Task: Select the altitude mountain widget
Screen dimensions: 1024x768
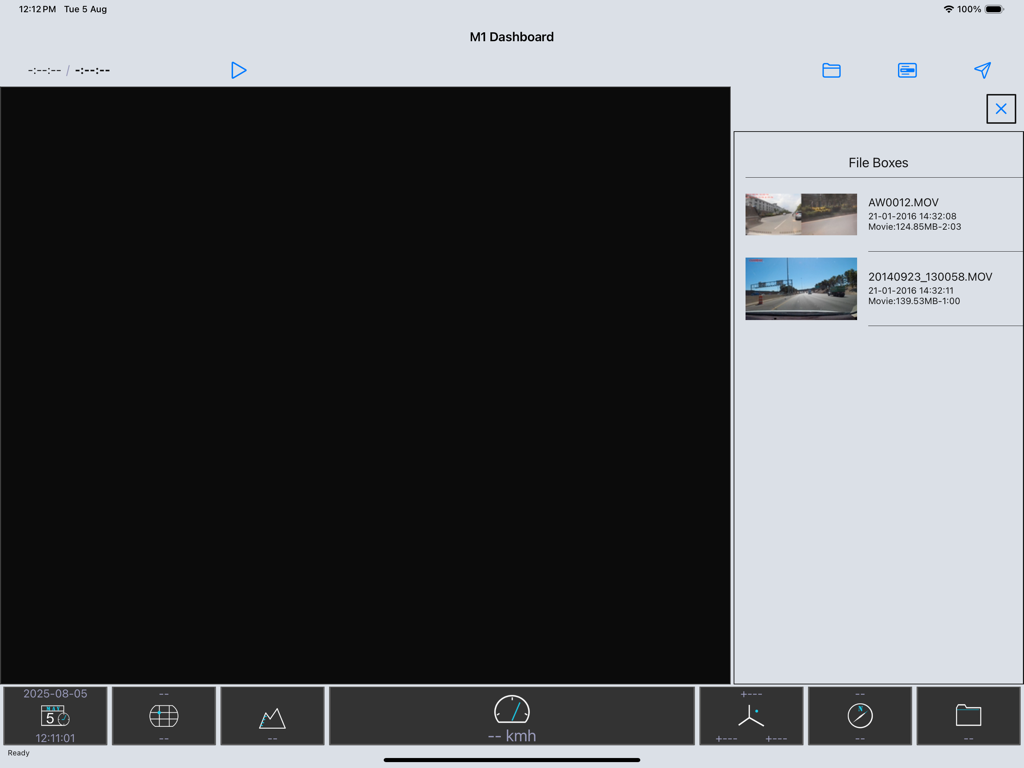Action: pos(272,715)
